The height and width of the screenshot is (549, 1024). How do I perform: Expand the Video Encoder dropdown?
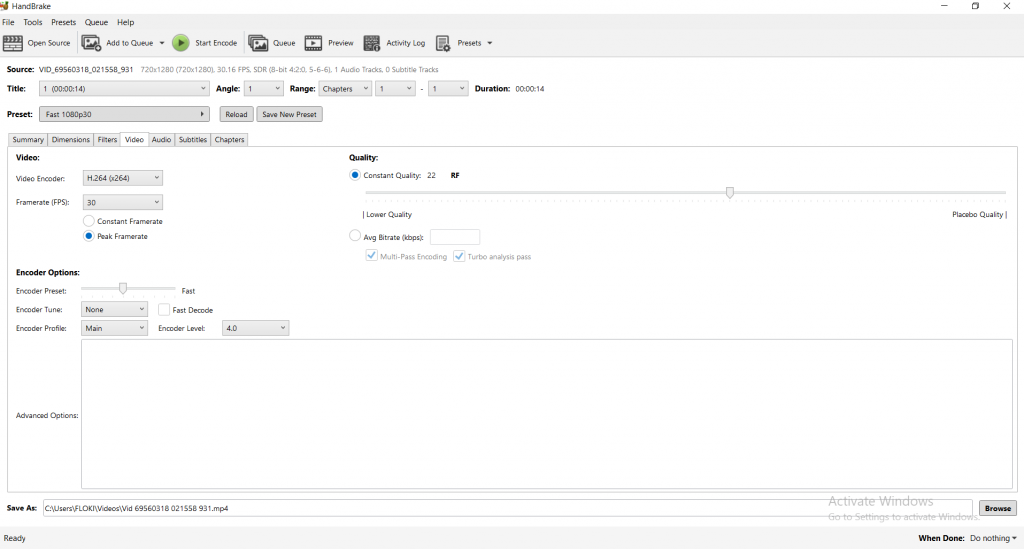tap(122, 178)
